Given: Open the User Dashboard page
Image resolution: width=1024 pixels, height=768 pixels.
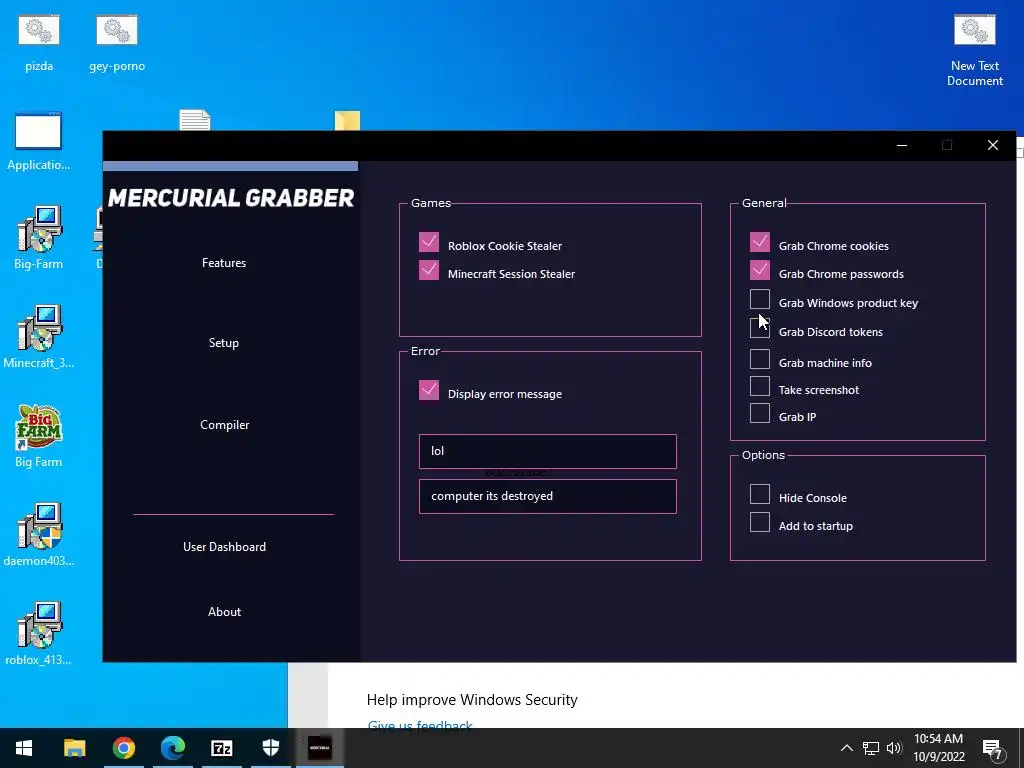Looking at the screenshot, I should coord(224,547).
